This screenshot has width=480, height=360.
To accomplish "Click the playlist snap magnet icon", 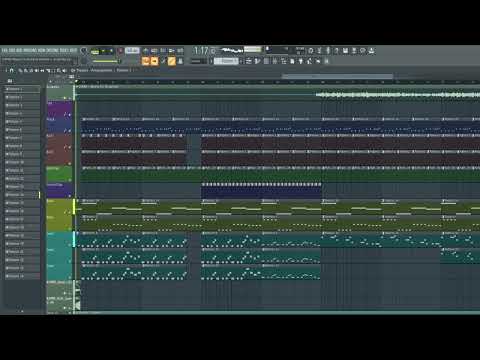I will 12,70.
